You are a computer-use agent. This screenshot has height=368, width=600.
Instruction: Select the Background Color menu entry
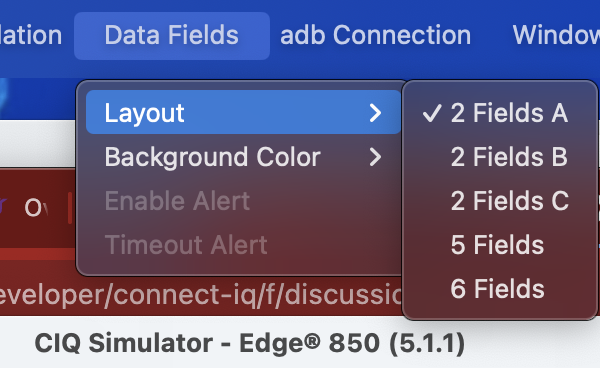pyautogui.click(x=243, y=157)
